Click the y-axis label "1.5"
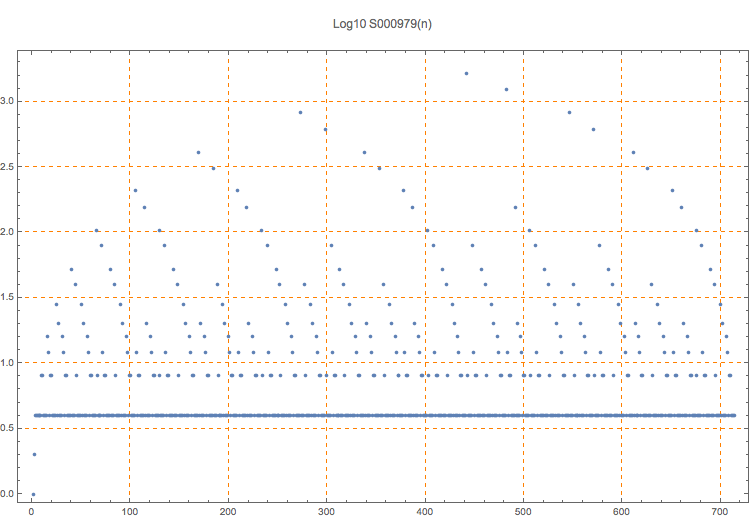Image resolution: width=750 pixels, height=520 pixels. point(6,298)
